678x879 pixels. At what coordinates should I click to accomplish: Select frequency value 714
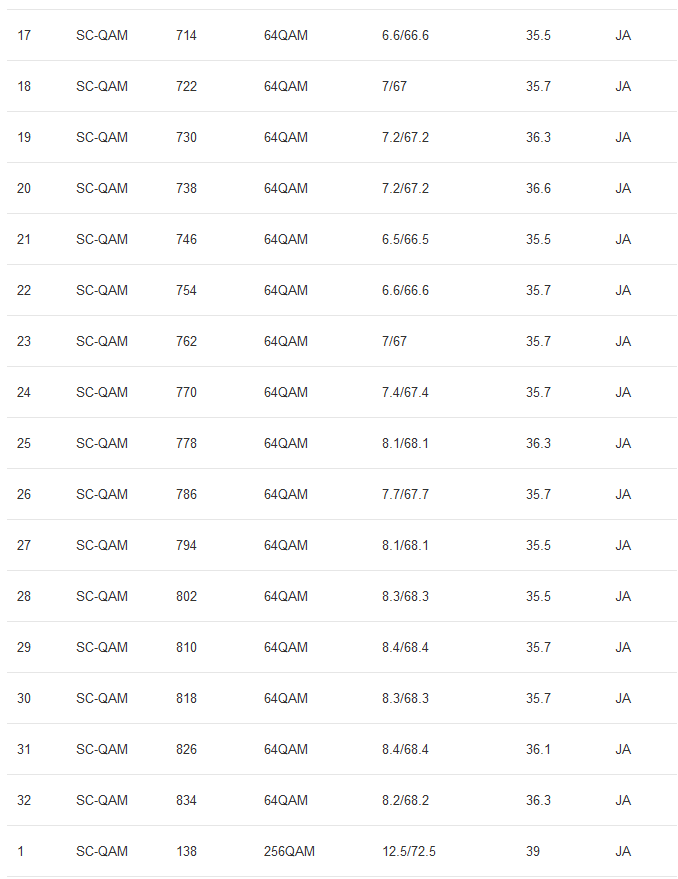tap(186, 35)
